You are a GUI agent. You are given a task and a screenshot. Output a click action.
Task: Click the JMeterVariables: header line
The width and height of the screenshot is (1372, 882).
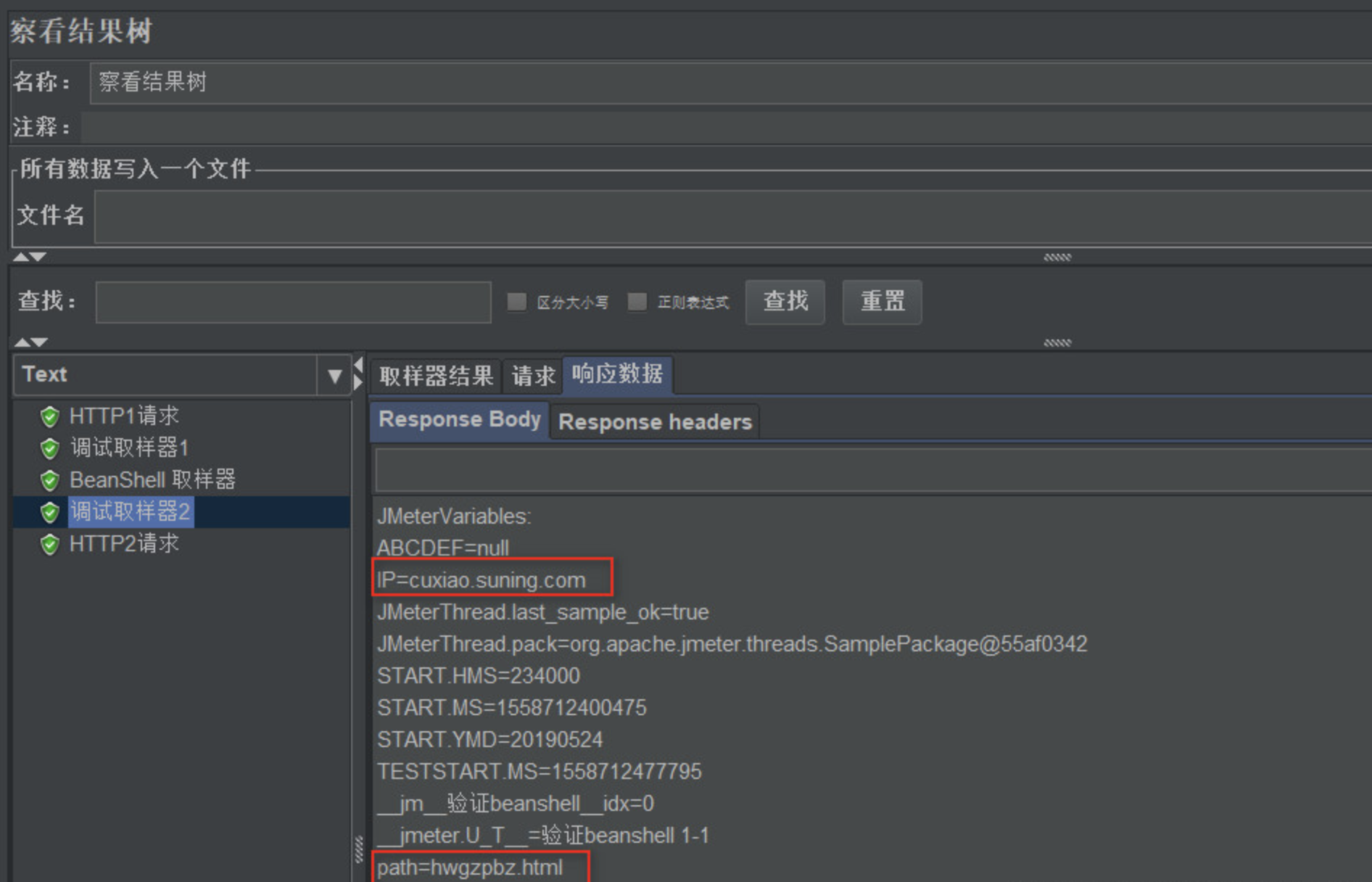click(454, 516)
